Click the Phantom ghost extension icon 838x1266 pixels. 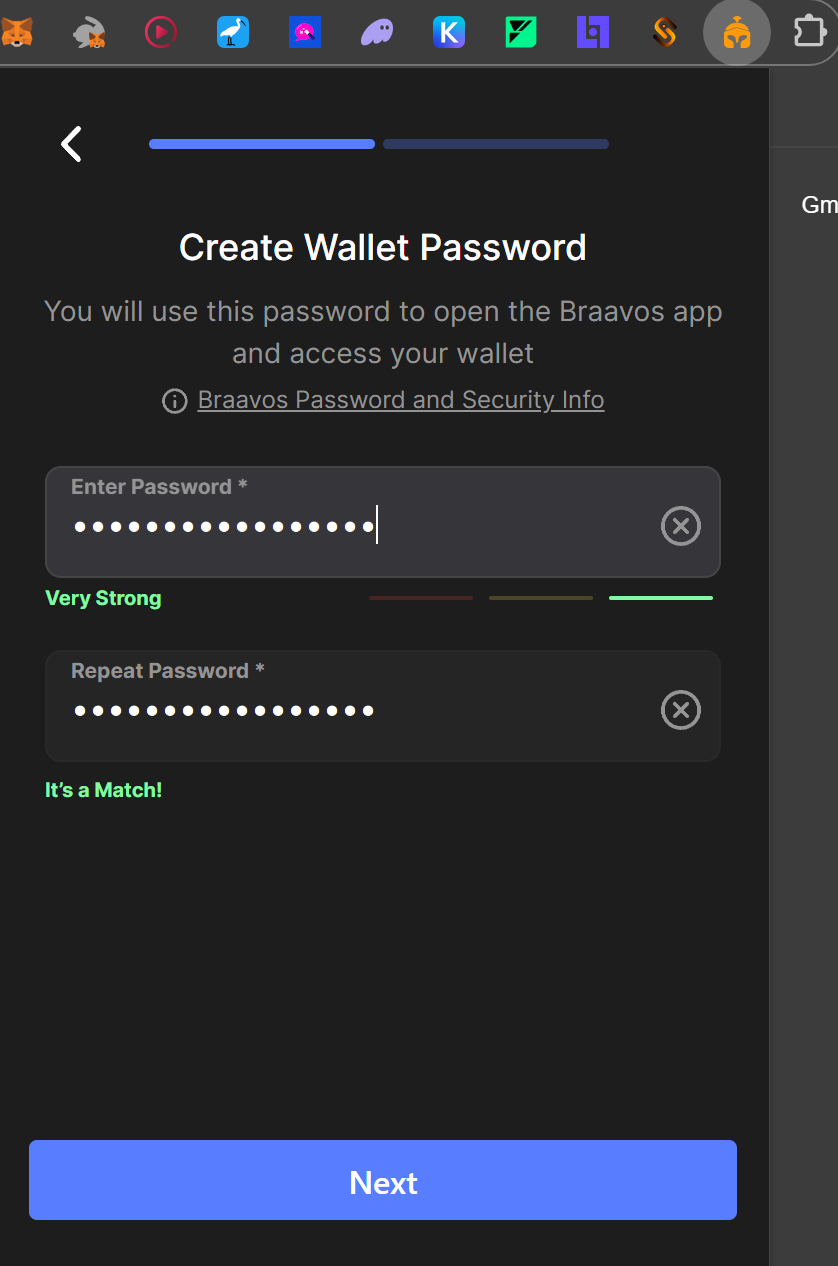pos(377,31)
